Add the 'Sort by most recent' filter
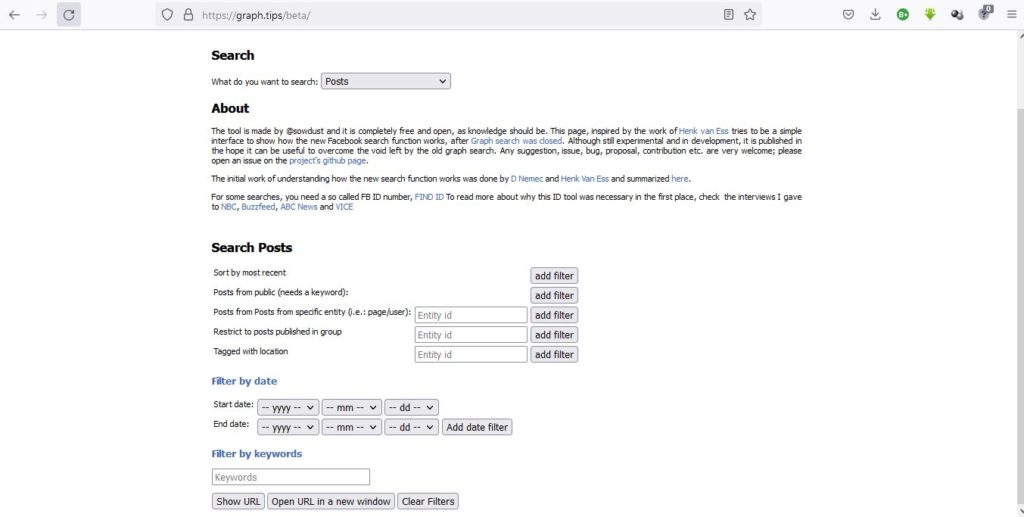Viewport: 1024px width, 517px height. tap(554, 276)
